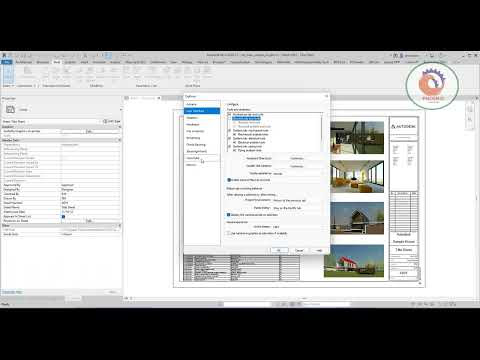Collapse Identity Data section in Properties

pyautogui.click(x=119, y=140)
